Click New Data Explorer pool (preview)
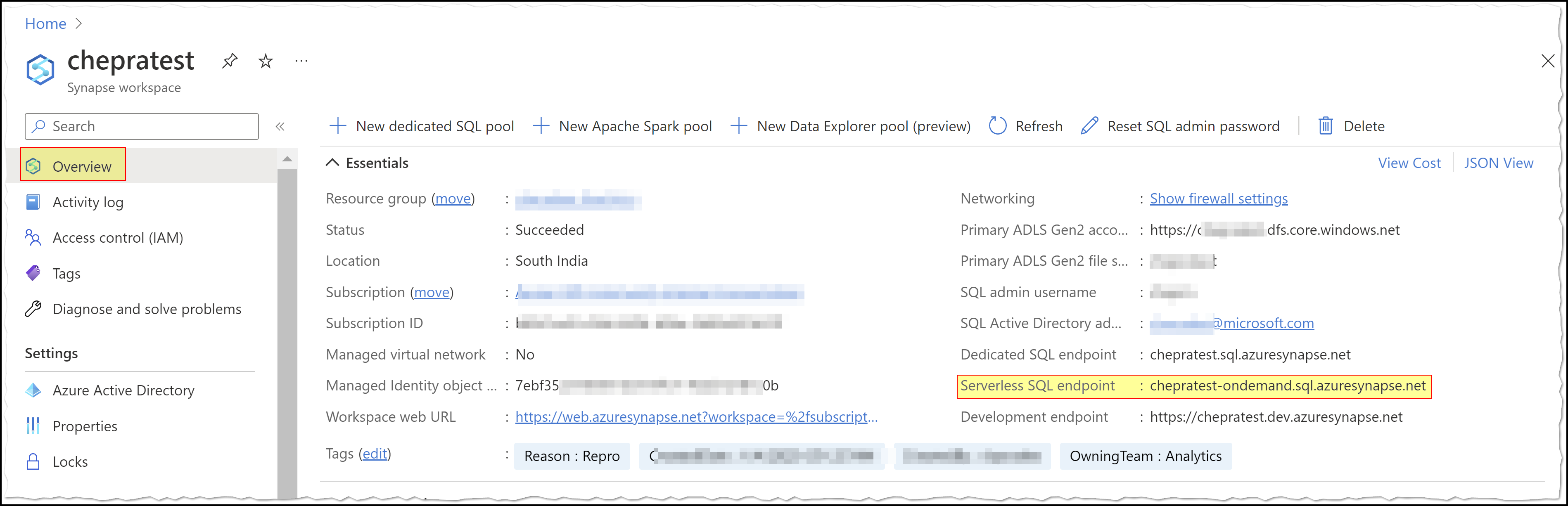 [x=850, y=126]
